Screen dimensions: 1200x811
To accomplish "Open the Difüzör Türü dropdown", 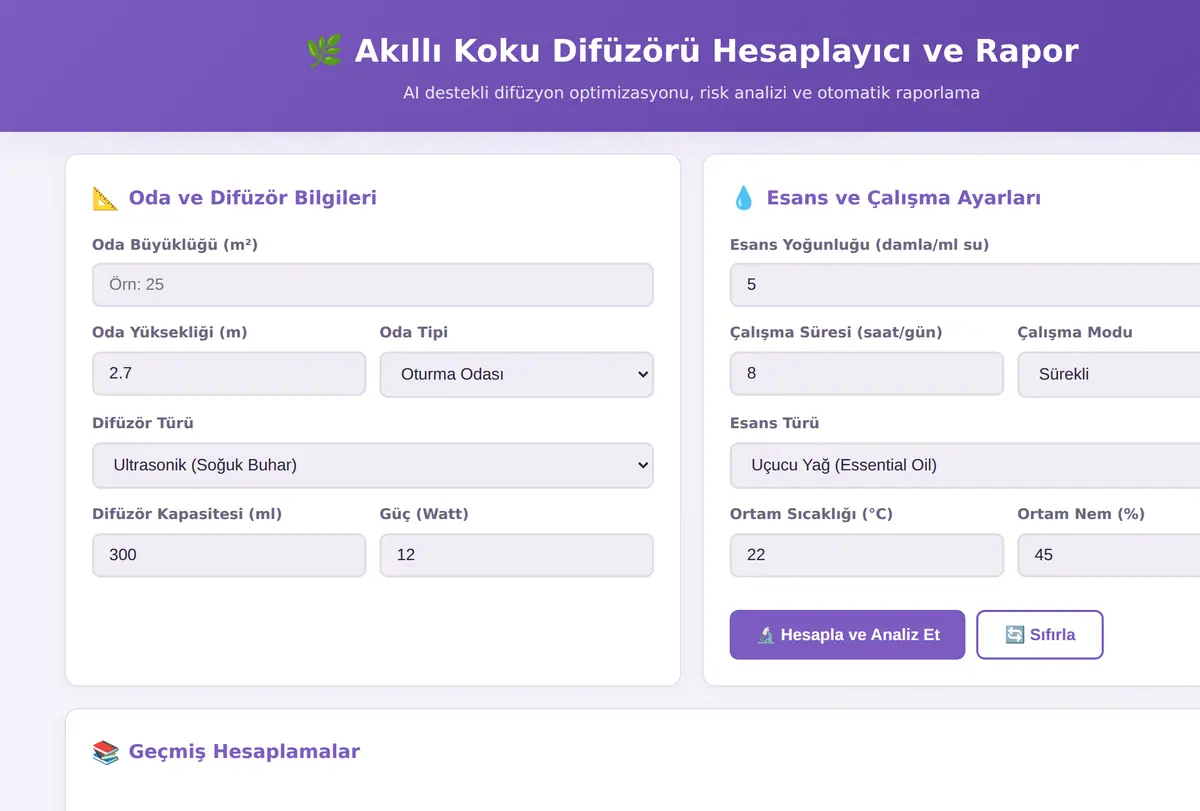I will click(x=373, y=465).
